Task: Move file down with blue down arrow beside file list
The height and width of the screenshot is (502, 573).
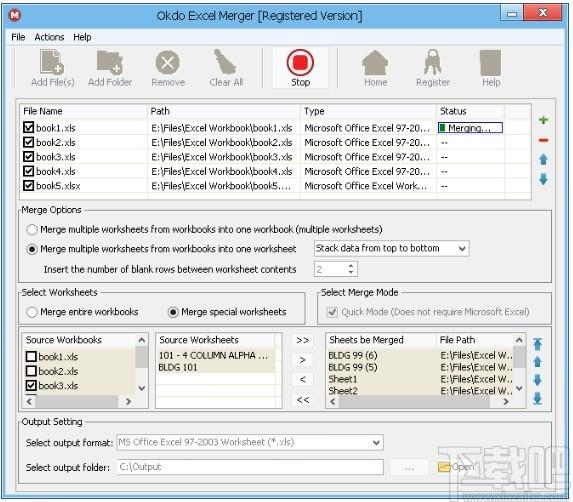Action: coord(543,179)
